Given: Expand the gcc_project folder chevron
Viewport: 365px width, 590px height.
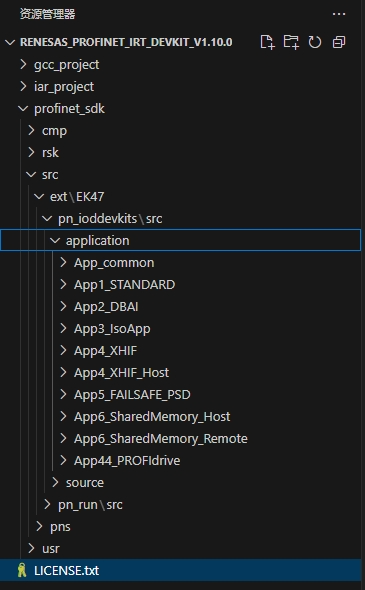Looking at the screenshot, I should [23, 64].
